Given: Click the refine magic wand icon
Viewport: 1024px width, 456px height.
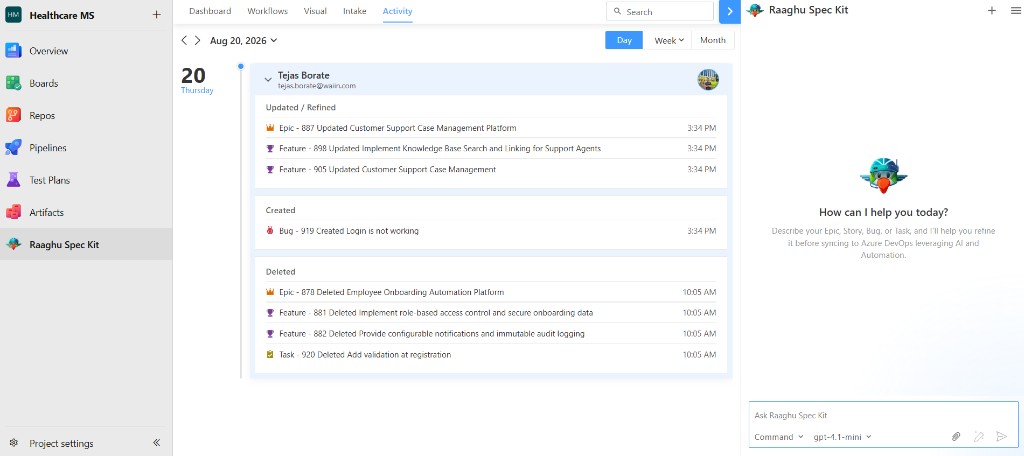Looking at the screenshot, I should (979, 436).
